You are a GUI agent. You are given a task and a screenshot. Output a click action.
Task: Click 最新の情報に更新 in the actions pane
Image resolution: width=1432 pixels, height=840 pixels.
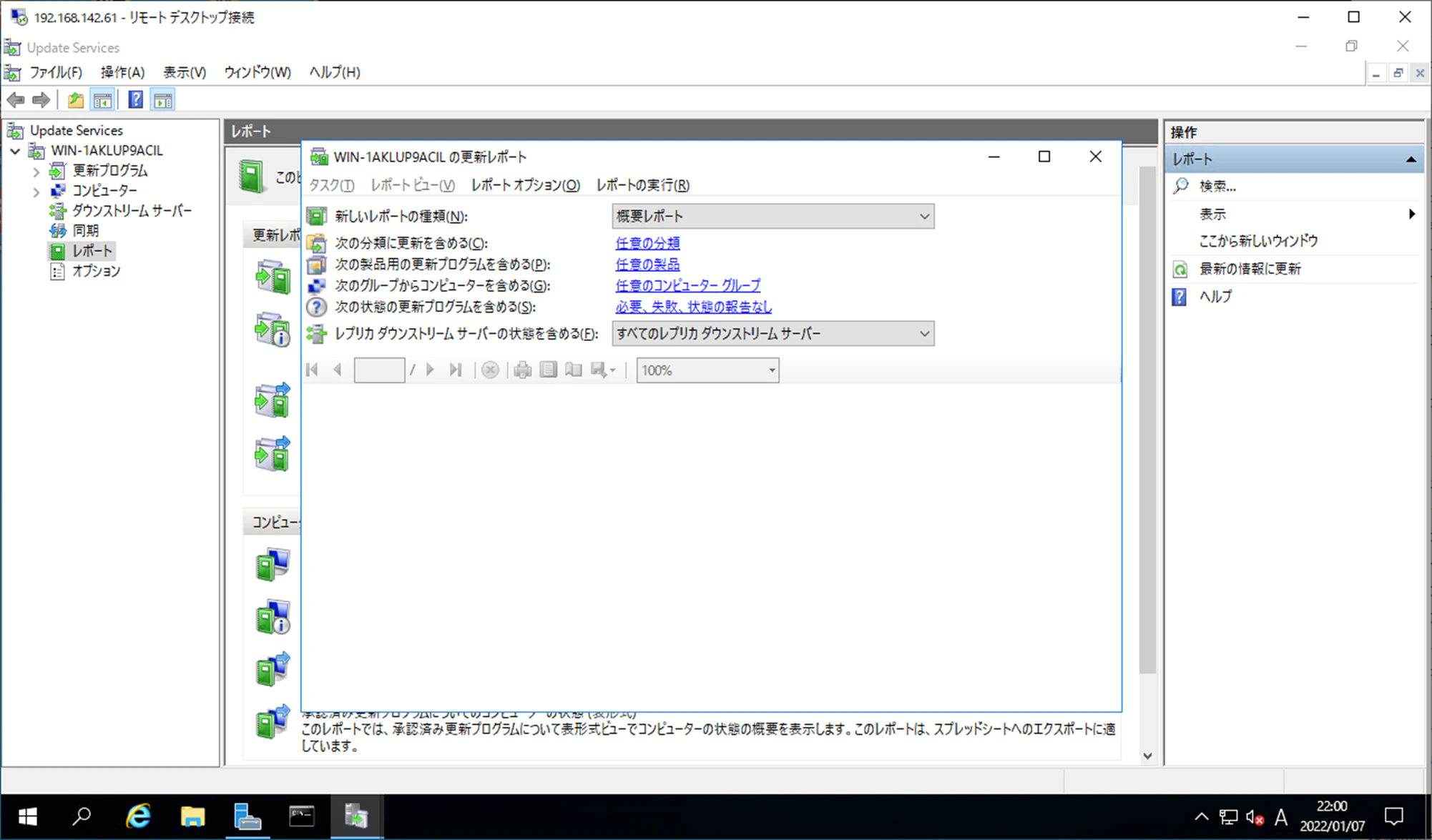(x=1250, y=269)
